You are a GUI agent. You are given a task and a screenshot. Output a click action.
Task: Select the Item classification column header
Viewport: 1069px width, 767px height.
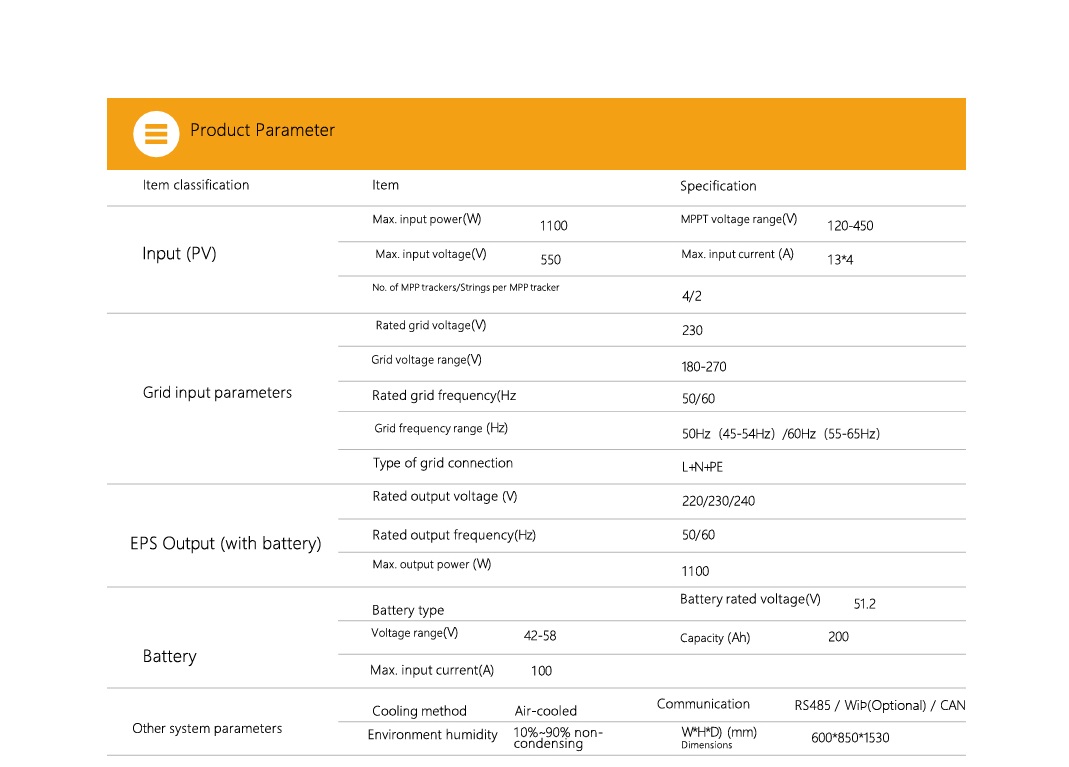coord(196,185)
